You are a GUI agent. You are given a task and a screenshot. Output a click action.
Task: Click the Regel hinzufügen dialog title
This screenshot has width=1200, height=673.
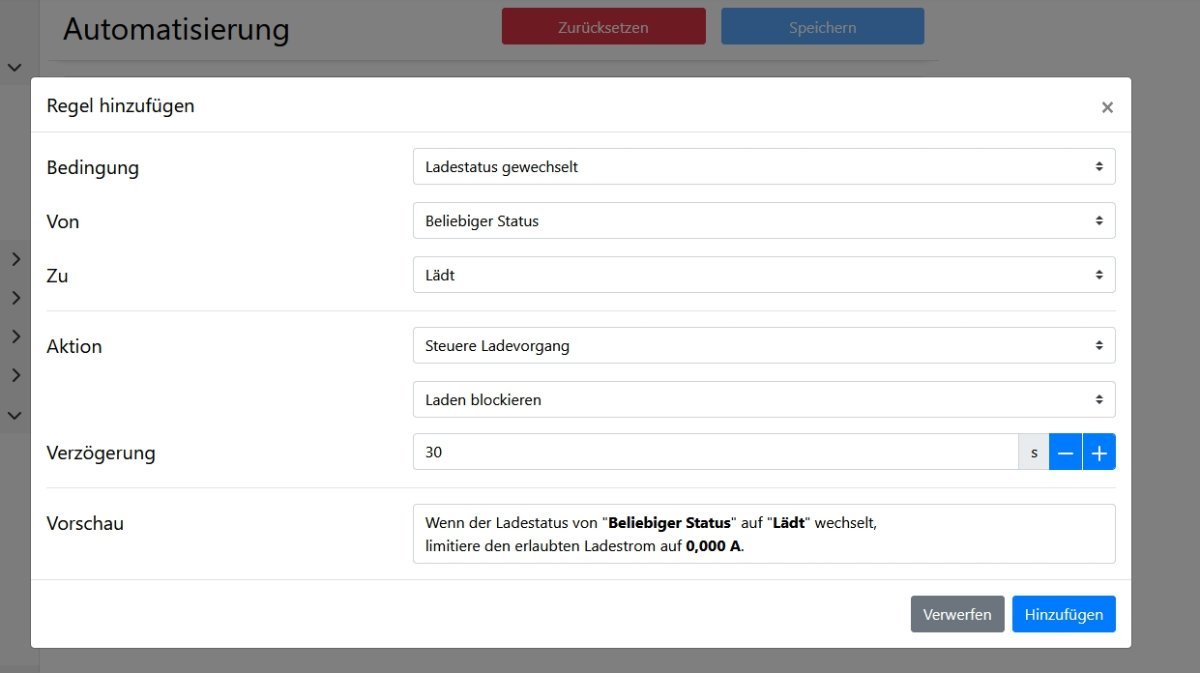click(x=120, y=105)
